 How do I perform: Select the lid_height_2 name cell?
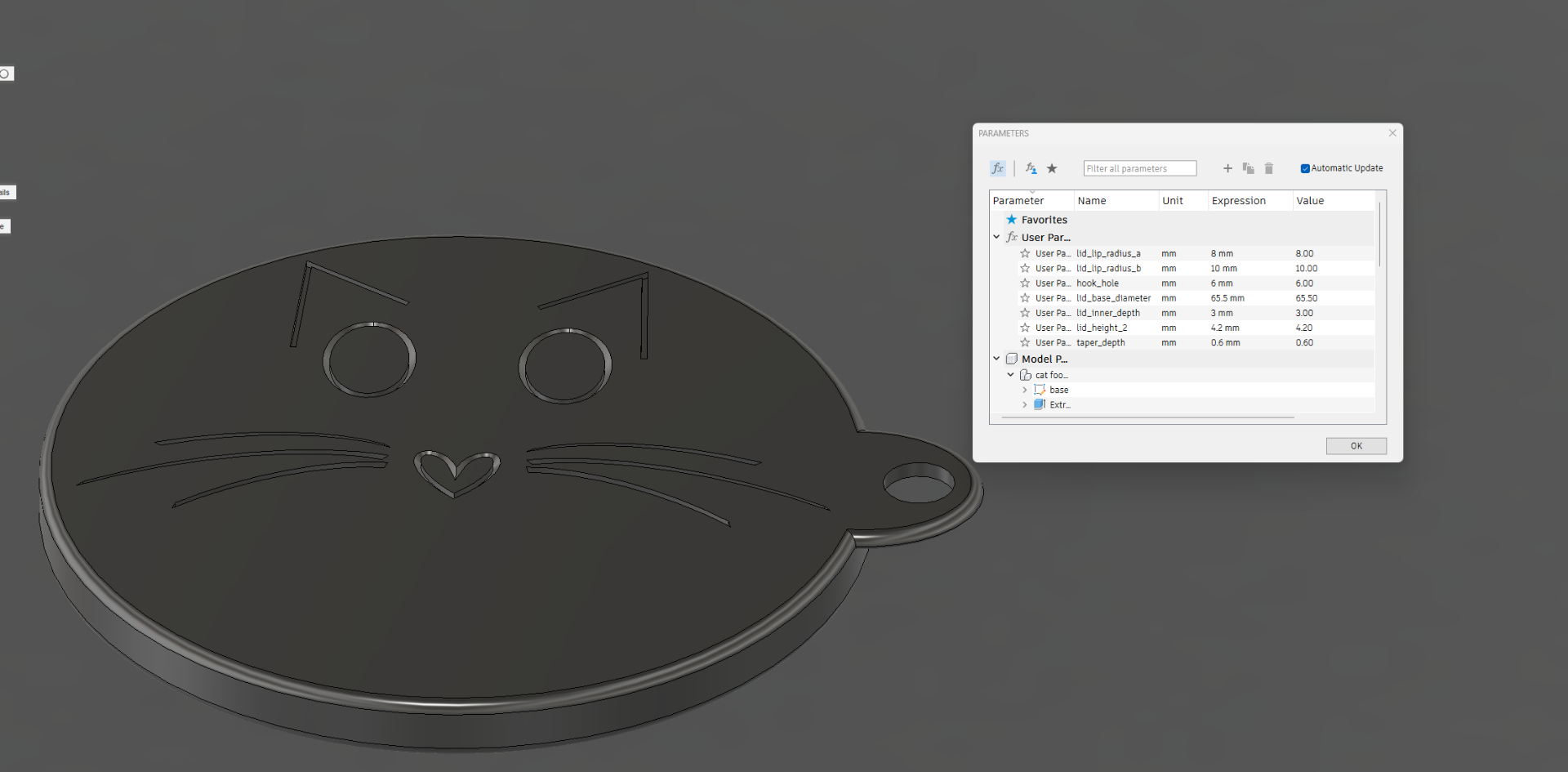pyautogui.click(x=1116, y=328)
